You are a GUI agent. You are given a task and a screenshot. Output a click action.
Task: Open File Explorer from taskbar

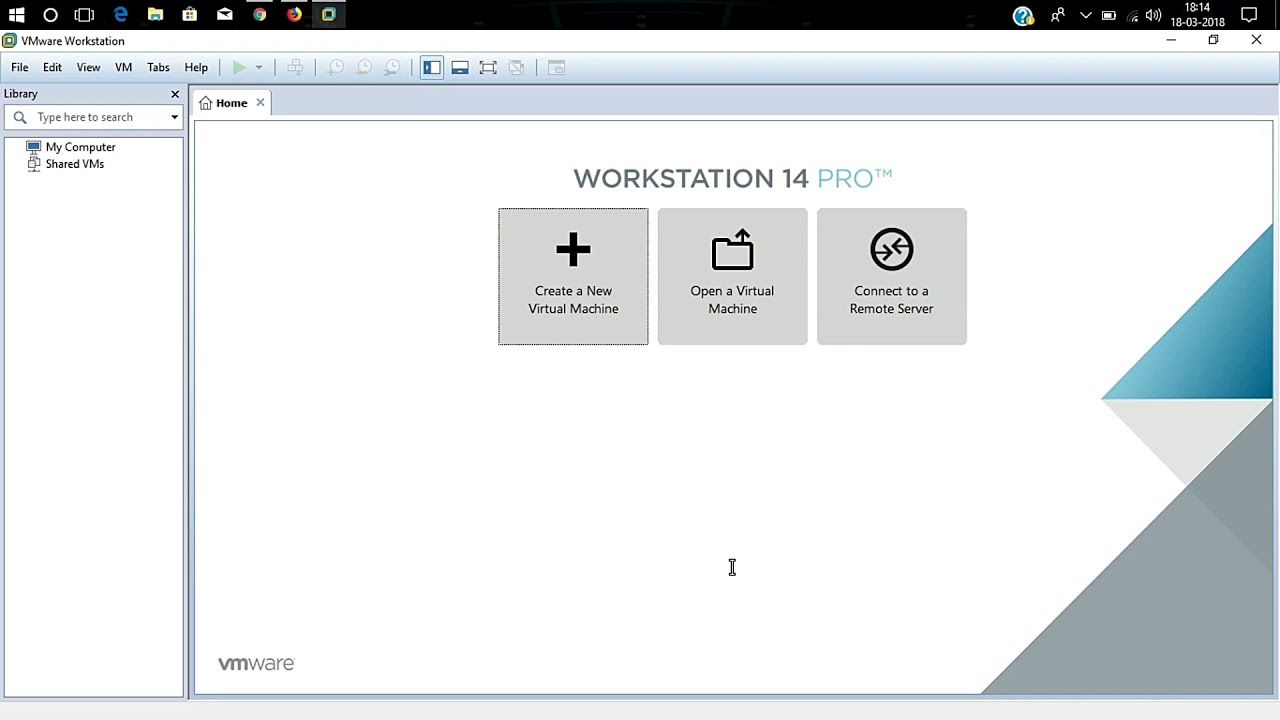pyautogui.click(x=155, y=15)
